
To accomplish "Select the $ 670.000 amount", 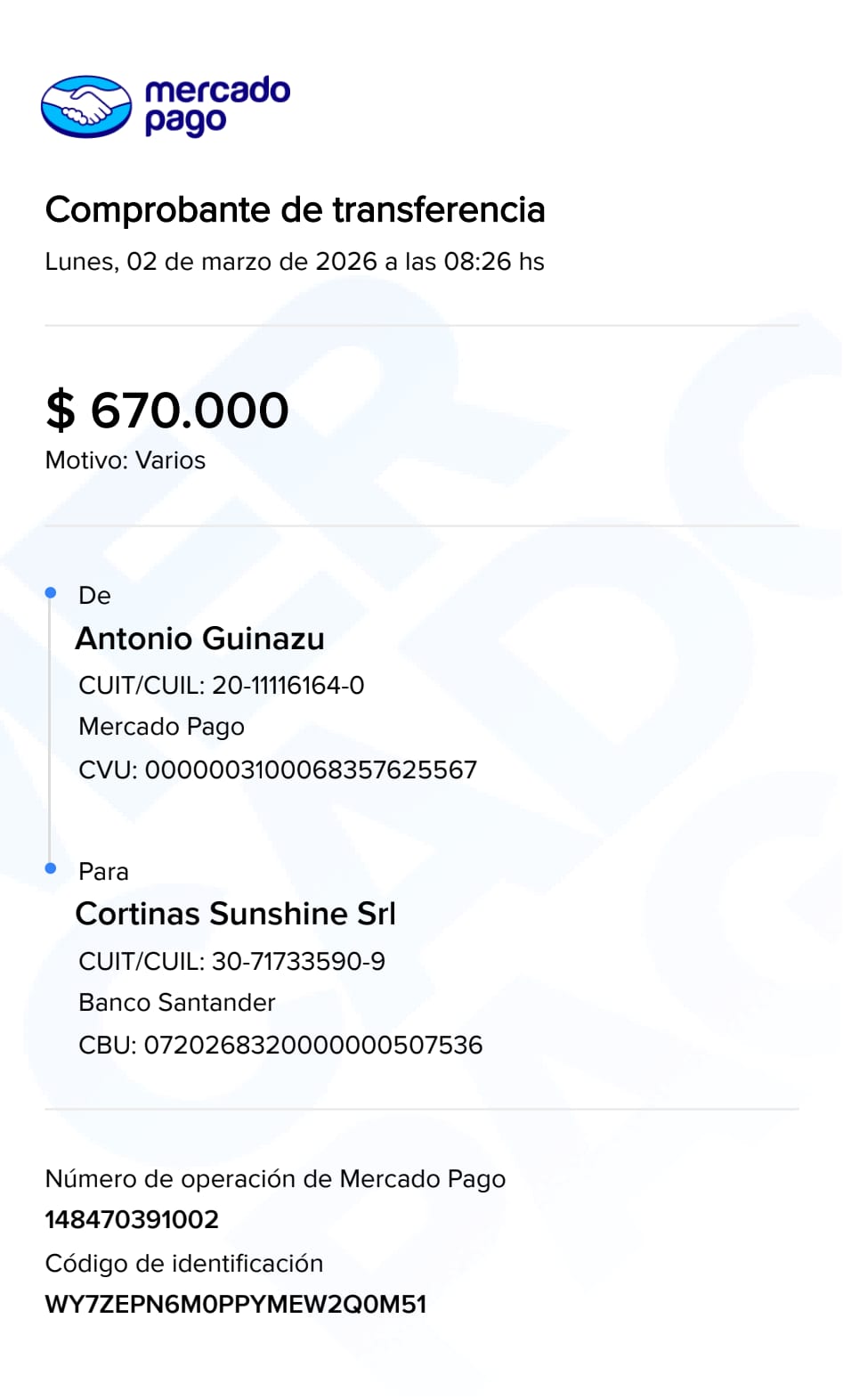I will (x=167, y=411).
